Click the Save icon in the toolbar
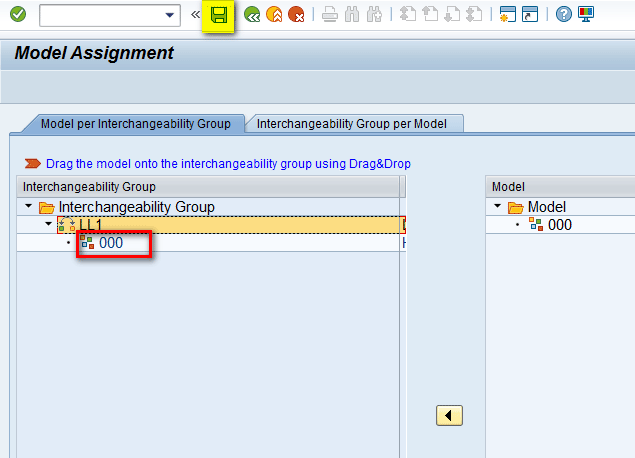Image resolution: width=635 pixels, height=458 pixels. click(218, 15)
